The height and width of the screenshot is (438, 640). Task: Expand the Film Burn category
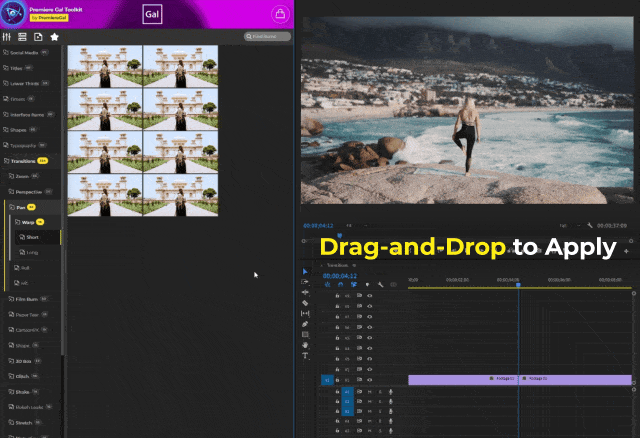(28, 299)
